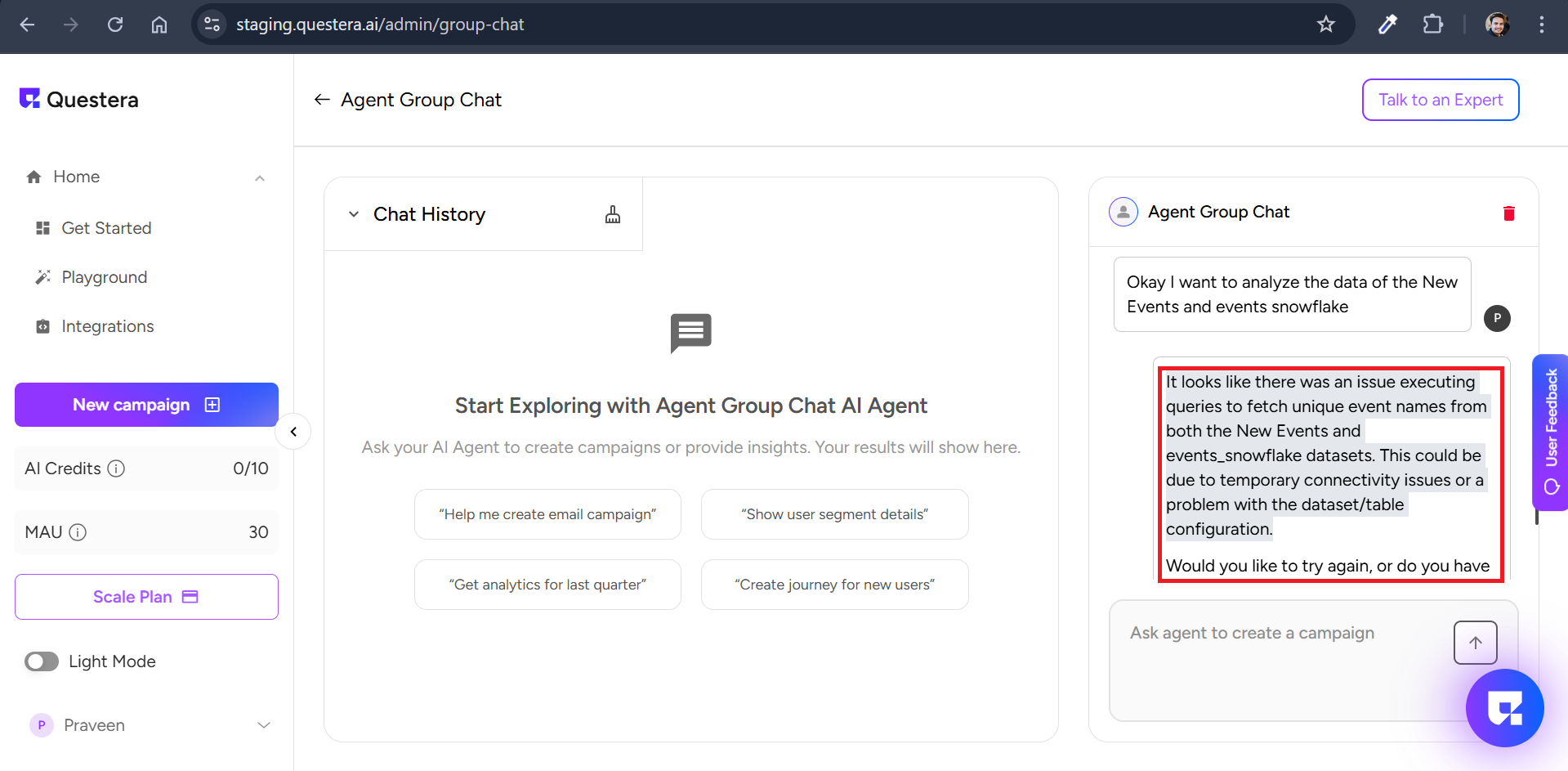Collapse the Home menu chevron
1568x771 pixels.
[x=260, y=177]
